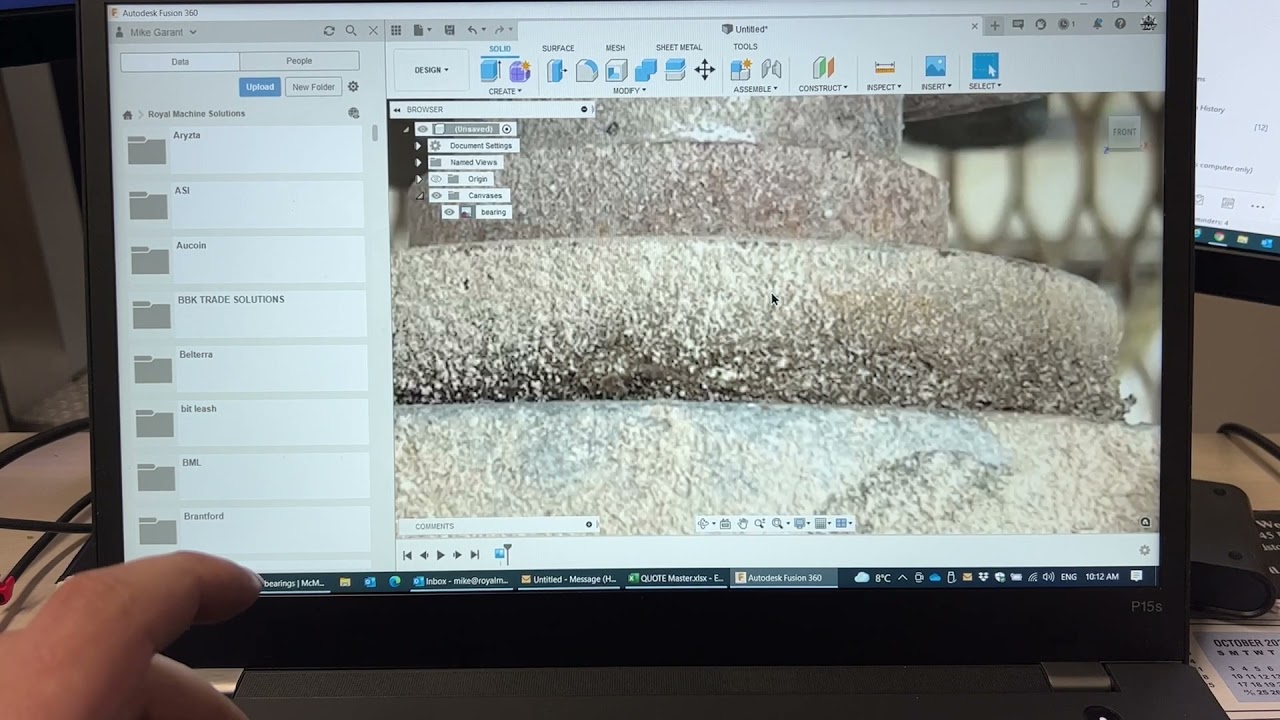Toggle visibility of the bearing canvas

(450, 212)
